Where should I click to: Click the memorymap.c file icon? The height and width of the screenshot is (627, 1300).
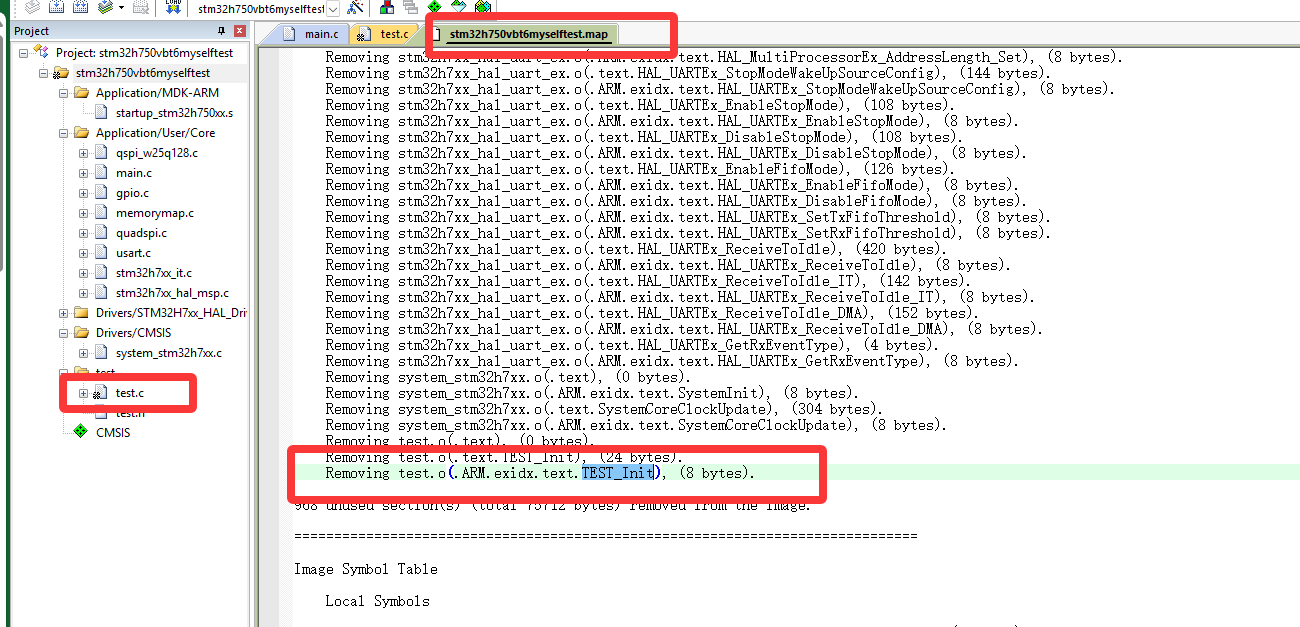(x=100, y=213)
